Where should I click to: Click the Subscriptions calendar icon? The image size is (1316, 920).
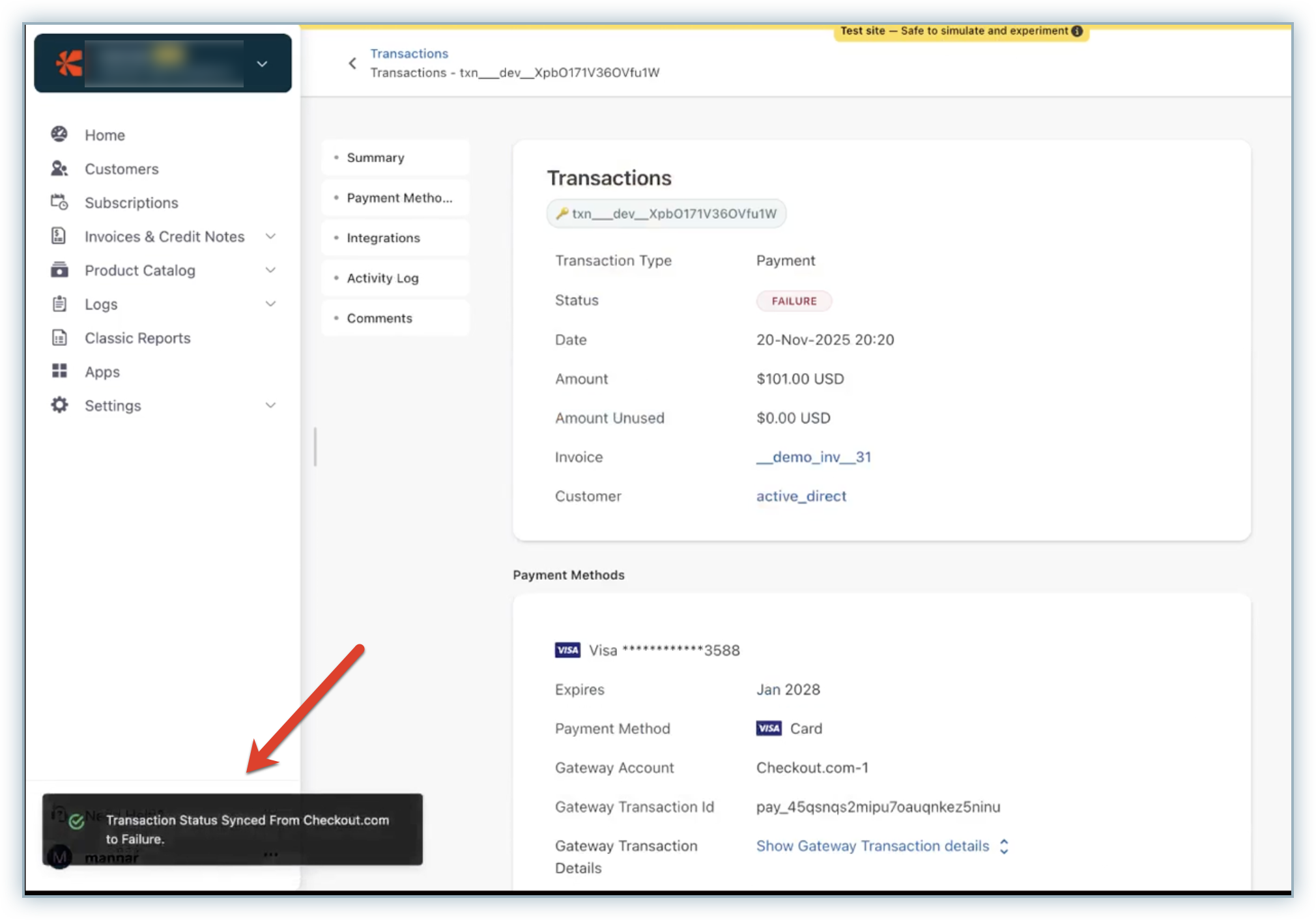click(x=59, y=203)
